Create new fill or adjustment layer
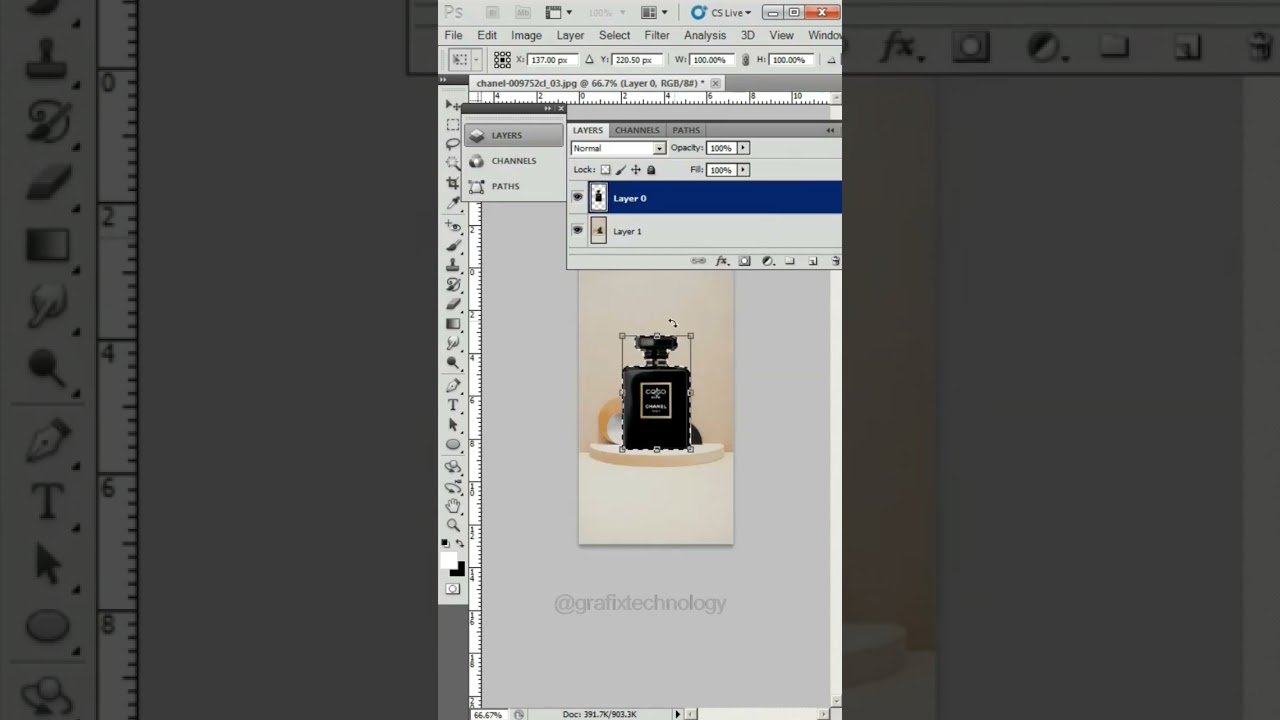The height and width of the screenshot is (720, 1280). point(768,261)
